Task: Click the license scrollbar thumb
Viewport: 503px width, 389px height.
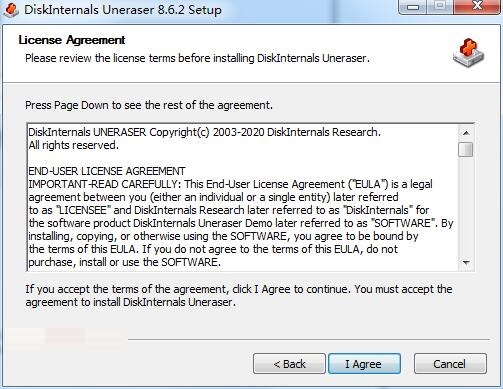Action: (x=466, y=149)
